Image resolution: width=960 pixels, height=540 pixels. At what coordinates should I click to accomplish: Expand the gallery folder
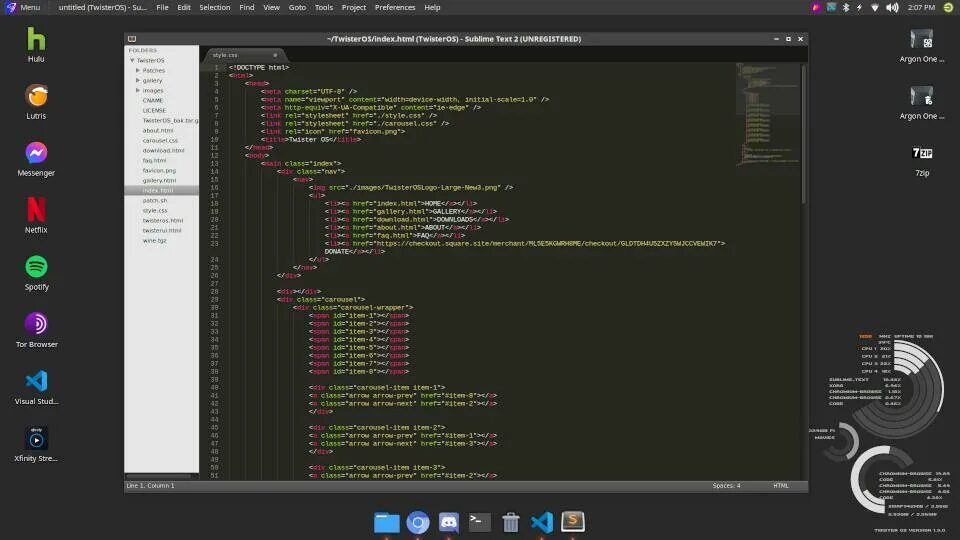point(138,80)
